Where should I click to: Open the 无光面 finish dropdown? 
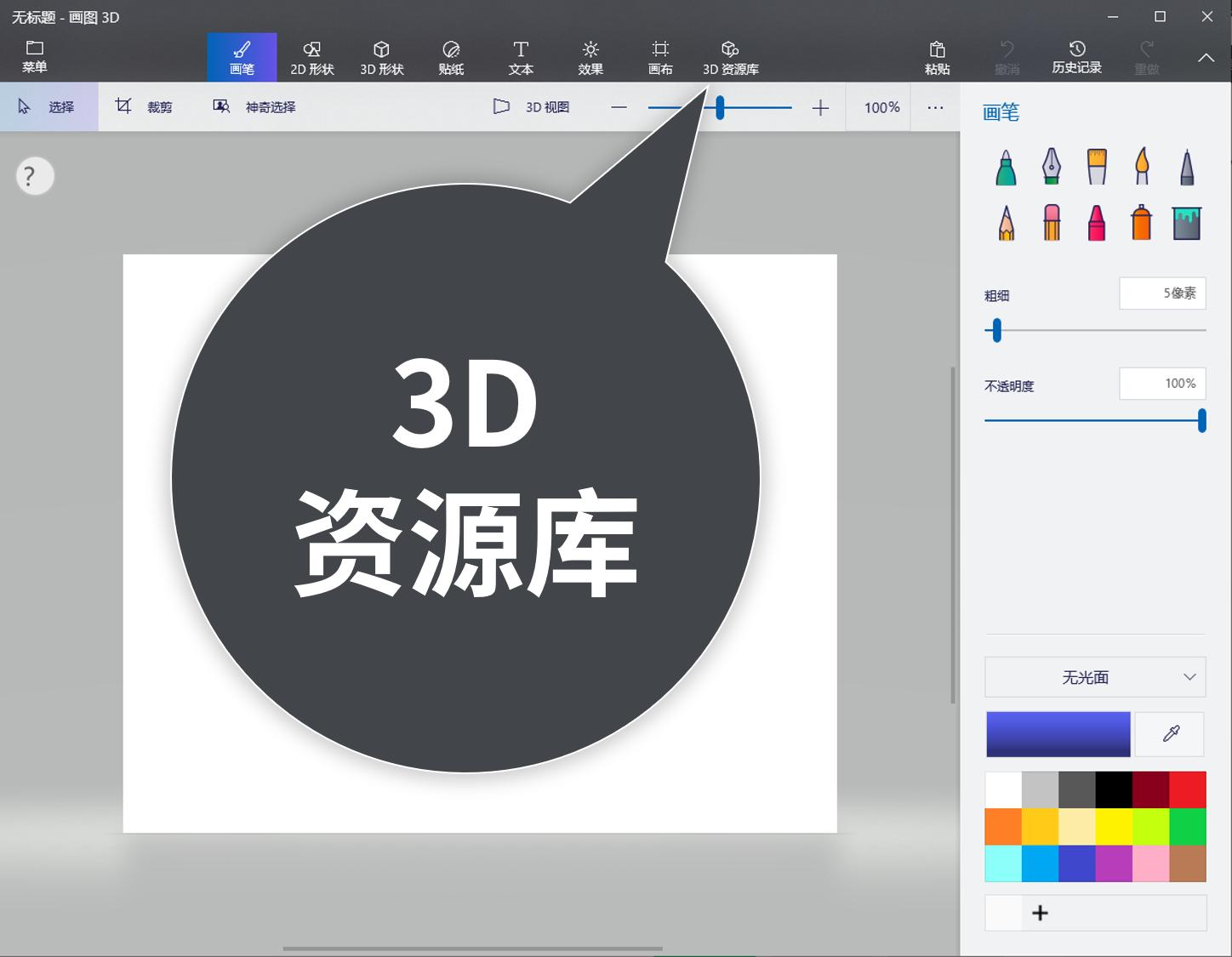click(1095, 676)
